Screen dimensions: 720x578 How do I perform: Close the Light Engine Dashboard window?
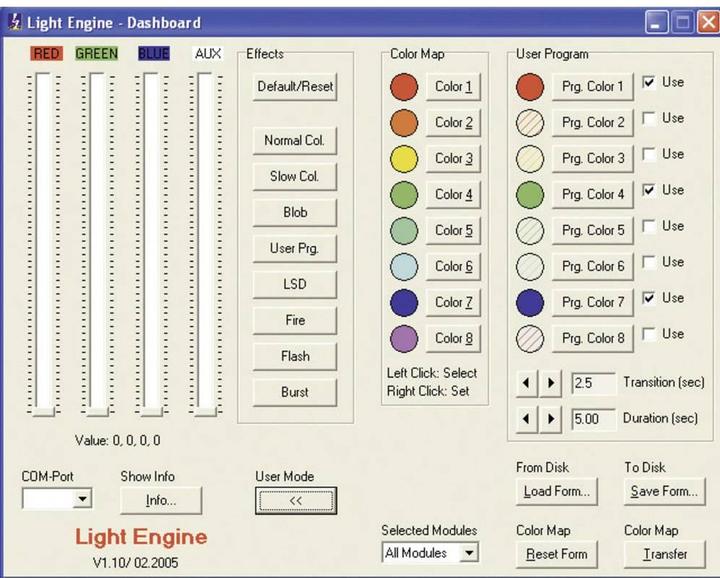point(708,22)
